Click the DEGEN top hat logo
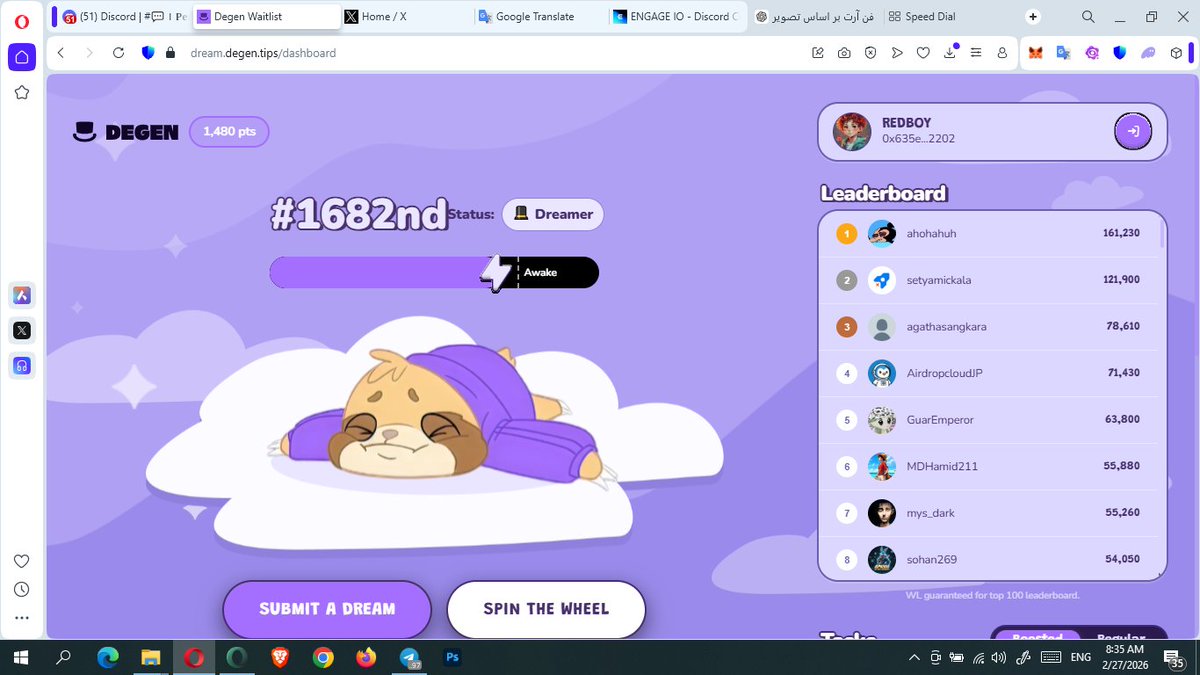Image resolution: width=1200 pixels, height=675 pixels. (126, 132)
